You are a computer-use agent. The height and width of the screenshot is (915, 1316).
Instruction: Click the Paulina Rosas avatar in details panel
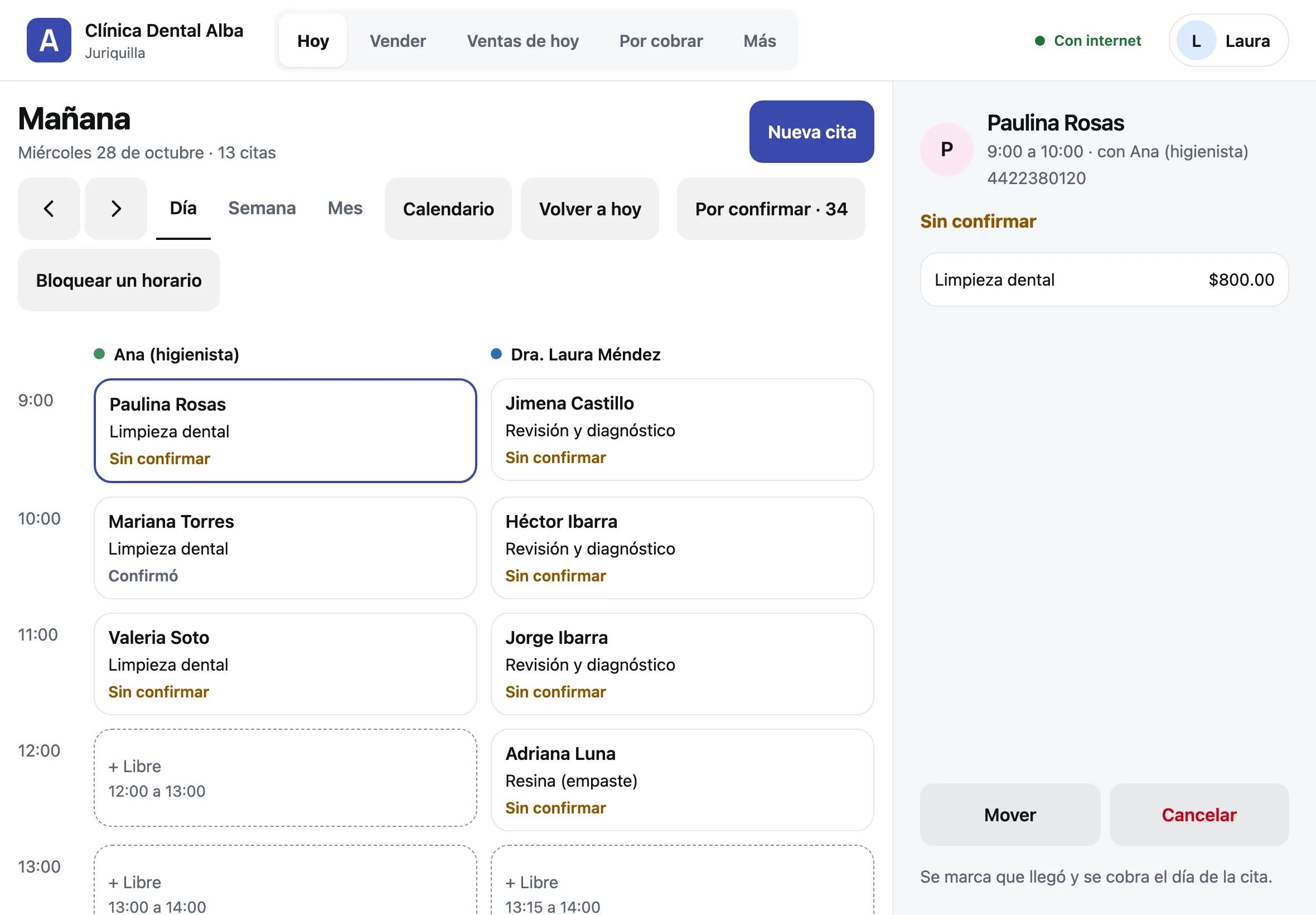[x=946, y=150]
